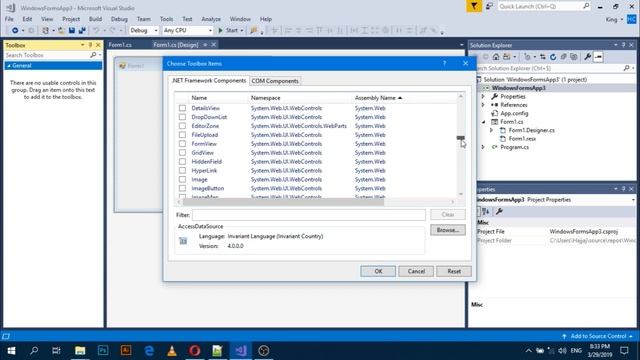Click the feedback icon next to Quick Launch
640x360 pixels.
click(x=489, y=6)
